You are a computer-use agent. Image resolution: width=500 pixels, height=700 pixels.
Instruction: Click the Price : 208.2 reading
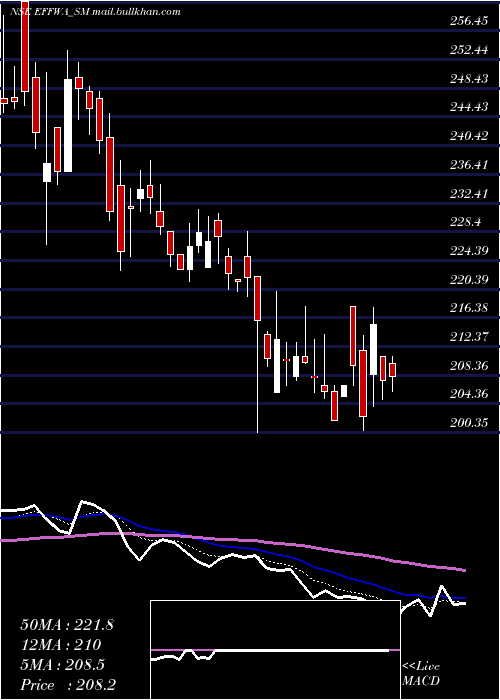(x=70, y=685)
